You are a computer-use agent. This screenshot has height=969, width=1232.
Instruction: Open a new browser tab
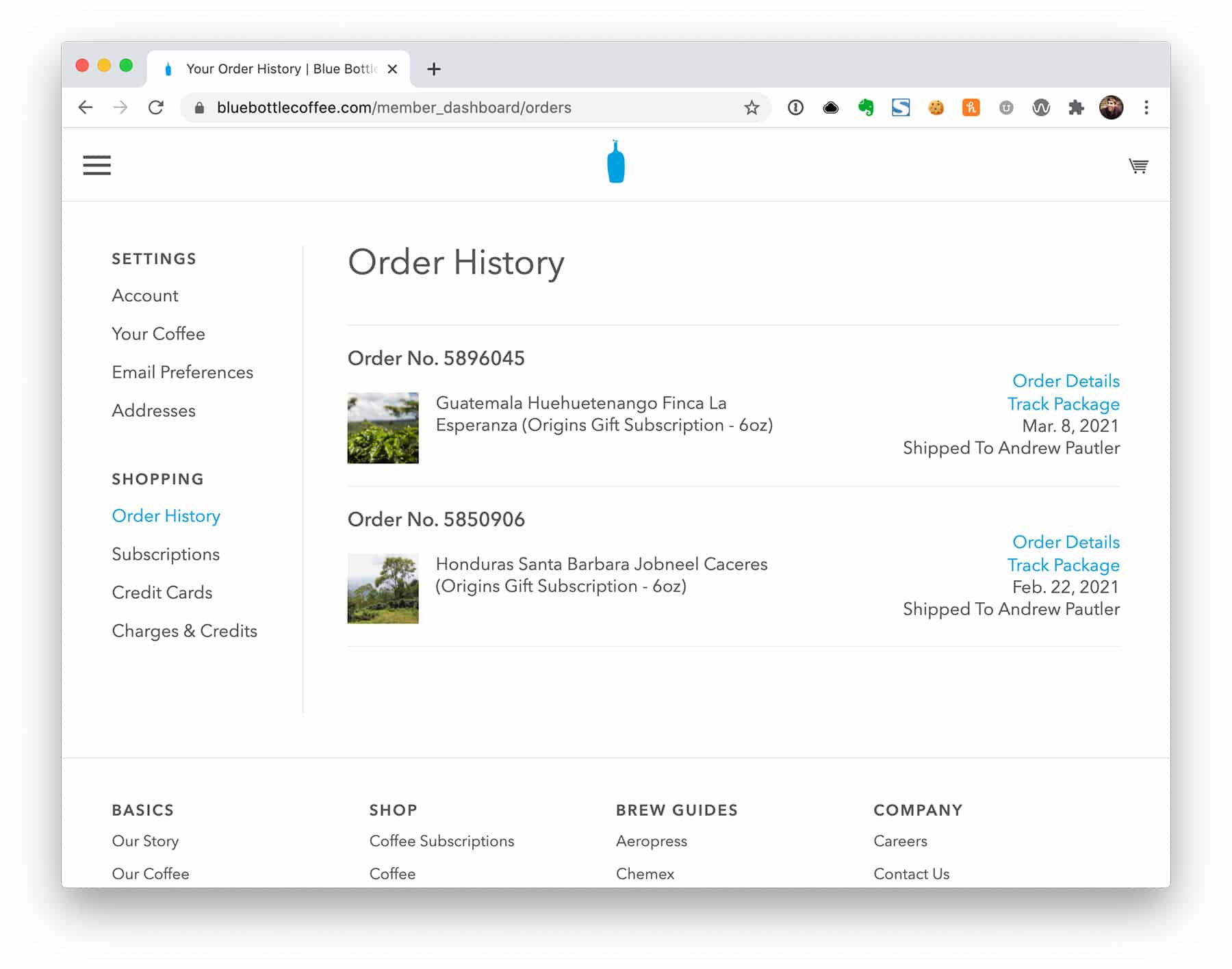[433, 69]
